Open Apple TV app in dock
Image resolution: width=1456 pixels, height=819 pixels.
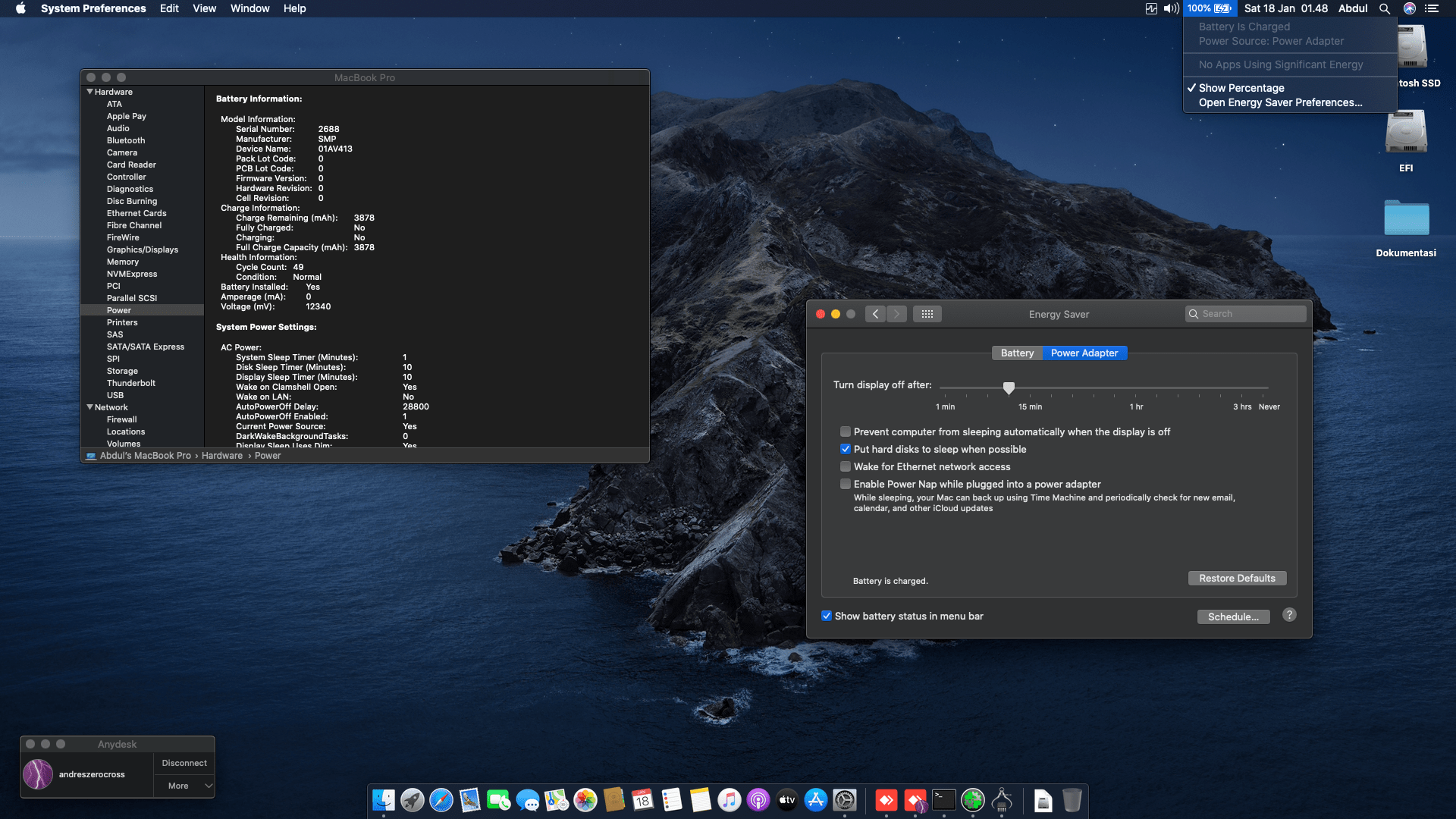787,800
